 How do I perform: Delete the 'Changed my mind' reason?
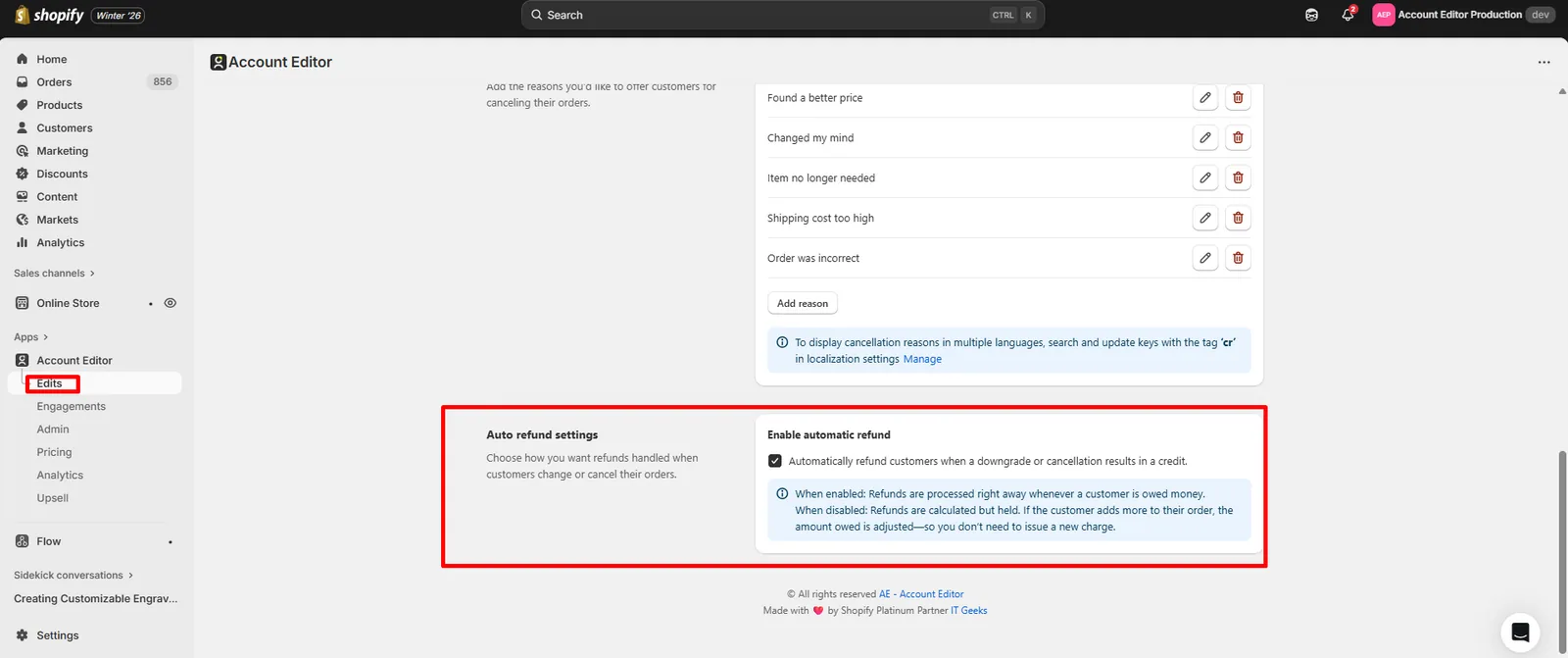[1238, 138]
